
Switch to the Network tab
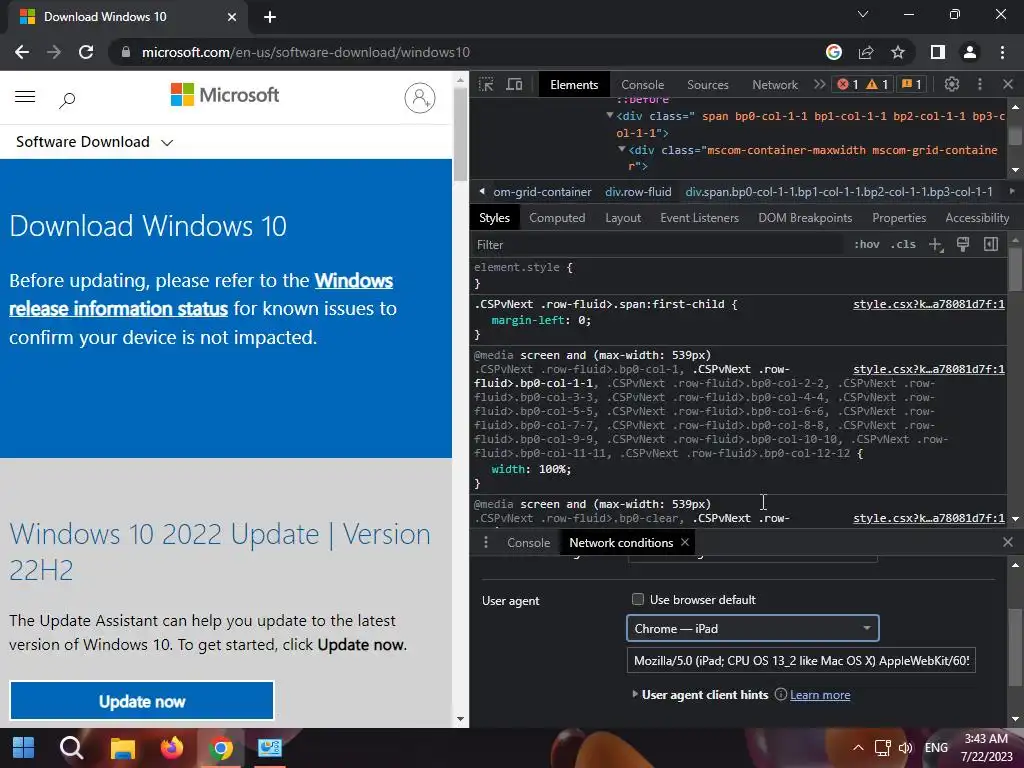[x=775, y=85]
